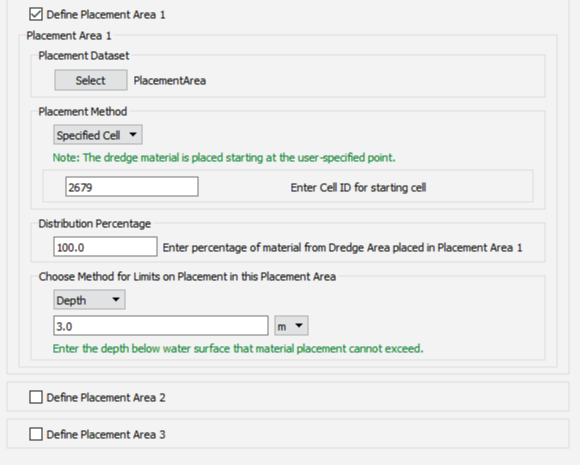Click the Placement Dataset group heading
The image size is (580, 465).
(x=84, y=55)
